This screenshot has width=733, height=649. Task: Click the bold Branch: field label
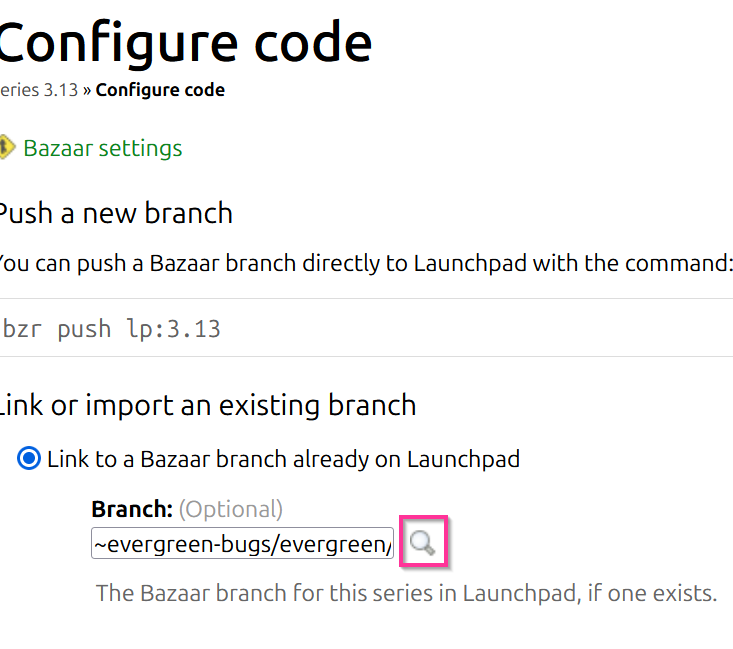131,509
